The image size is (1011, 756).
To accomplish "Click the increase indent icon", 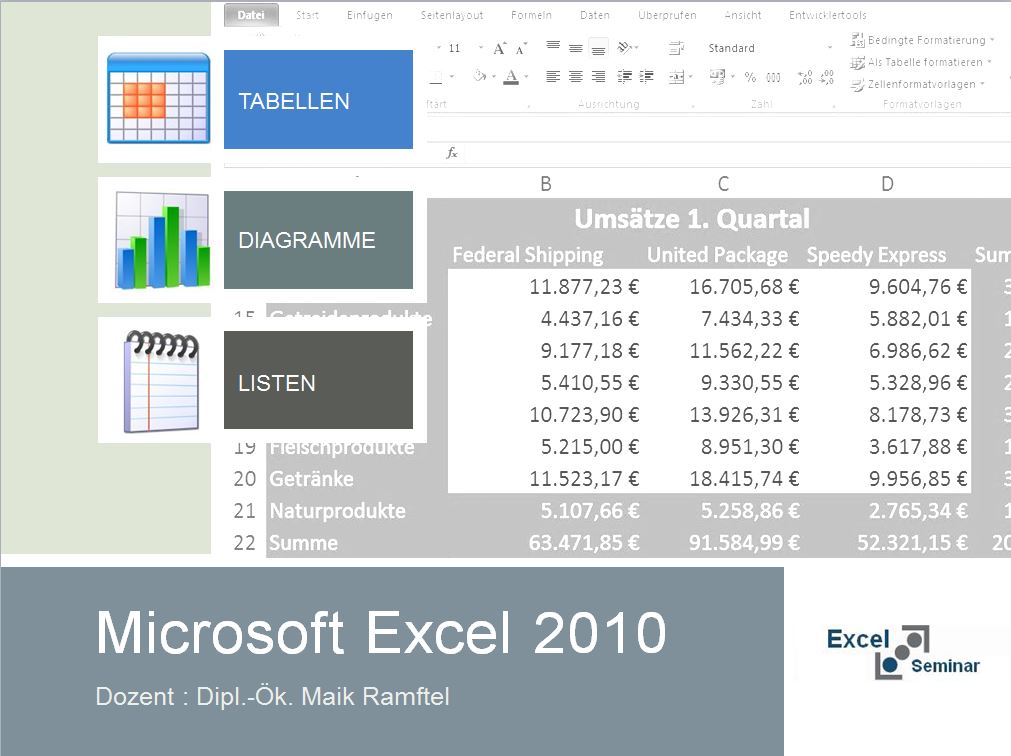I will pos(646,77).
